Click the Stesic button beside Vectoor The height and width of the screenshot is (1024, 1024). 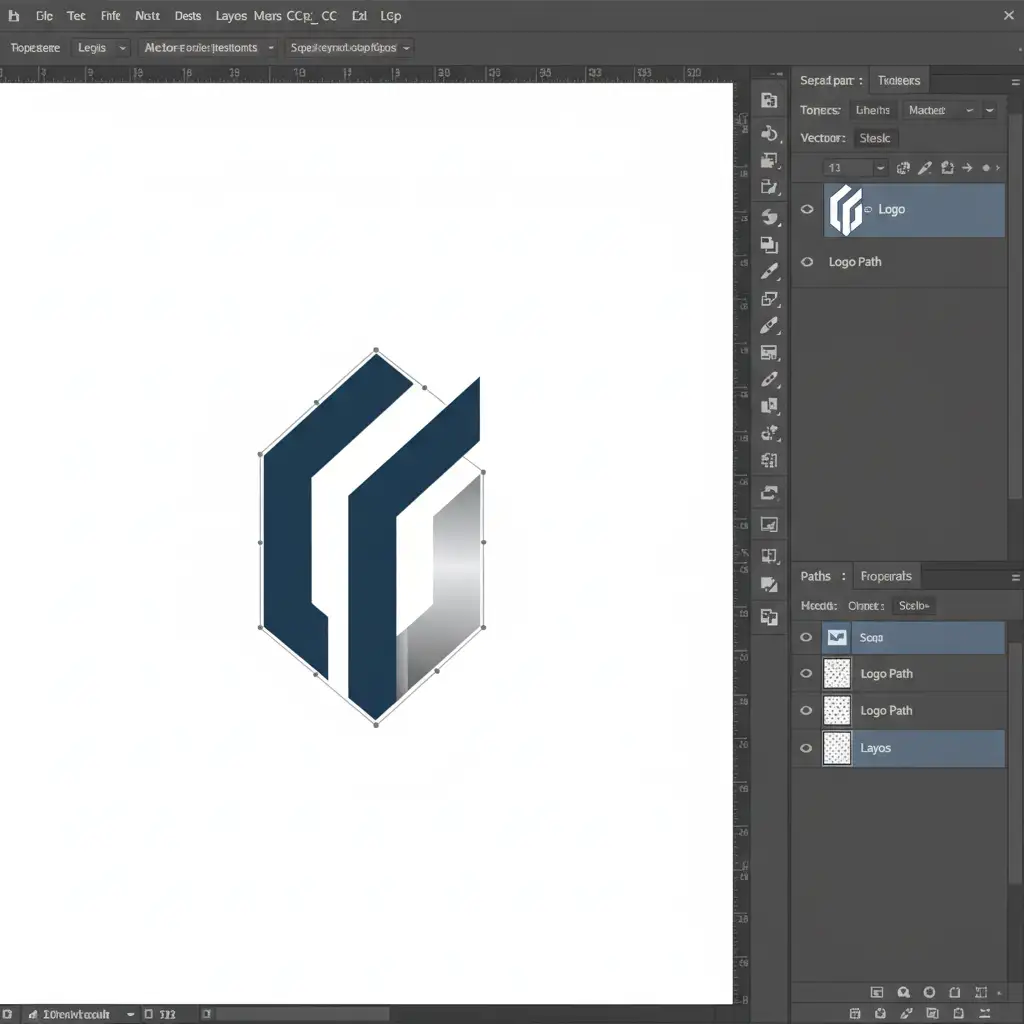coord(875,138)
